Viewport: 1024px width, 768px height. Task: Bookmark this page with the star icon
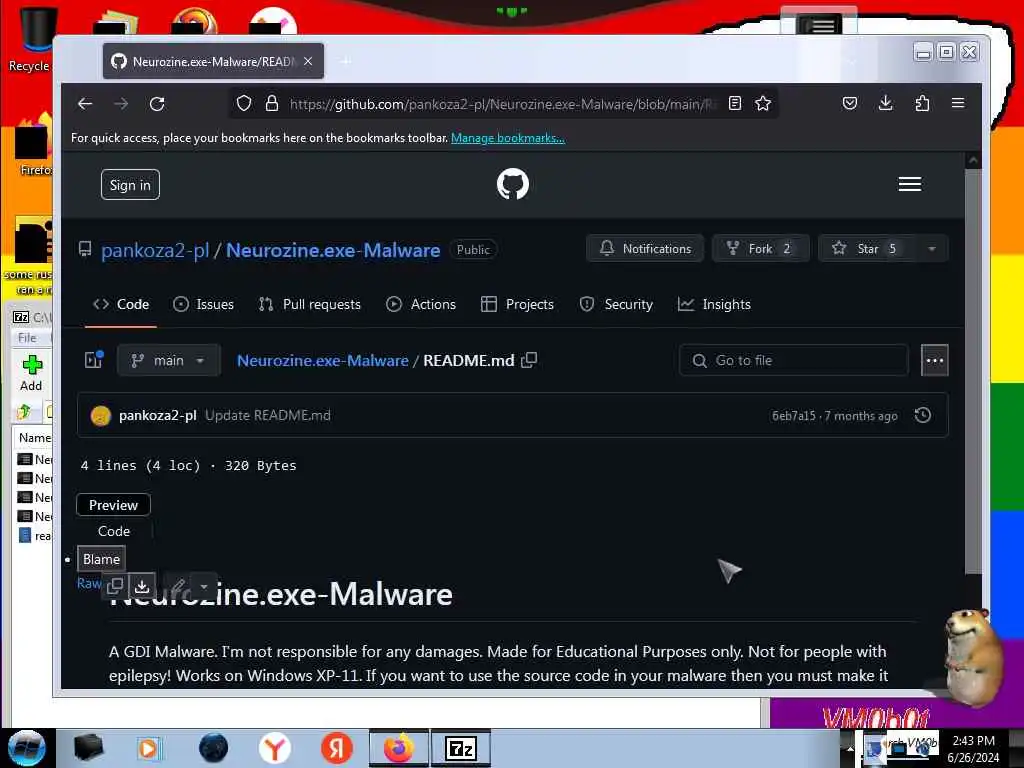[763, 103]
